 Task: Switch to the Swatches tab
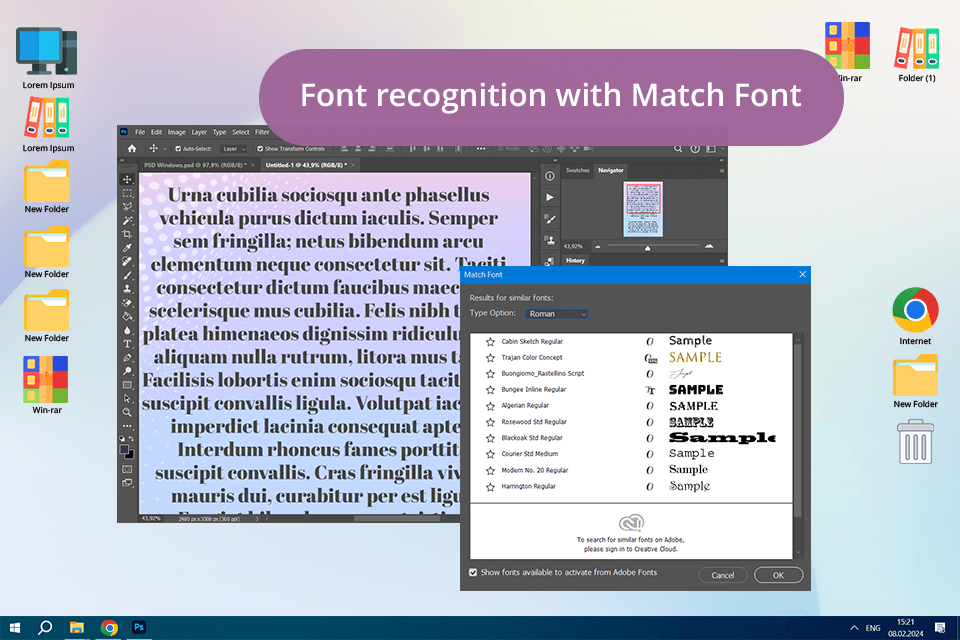(x=577, y=170)
